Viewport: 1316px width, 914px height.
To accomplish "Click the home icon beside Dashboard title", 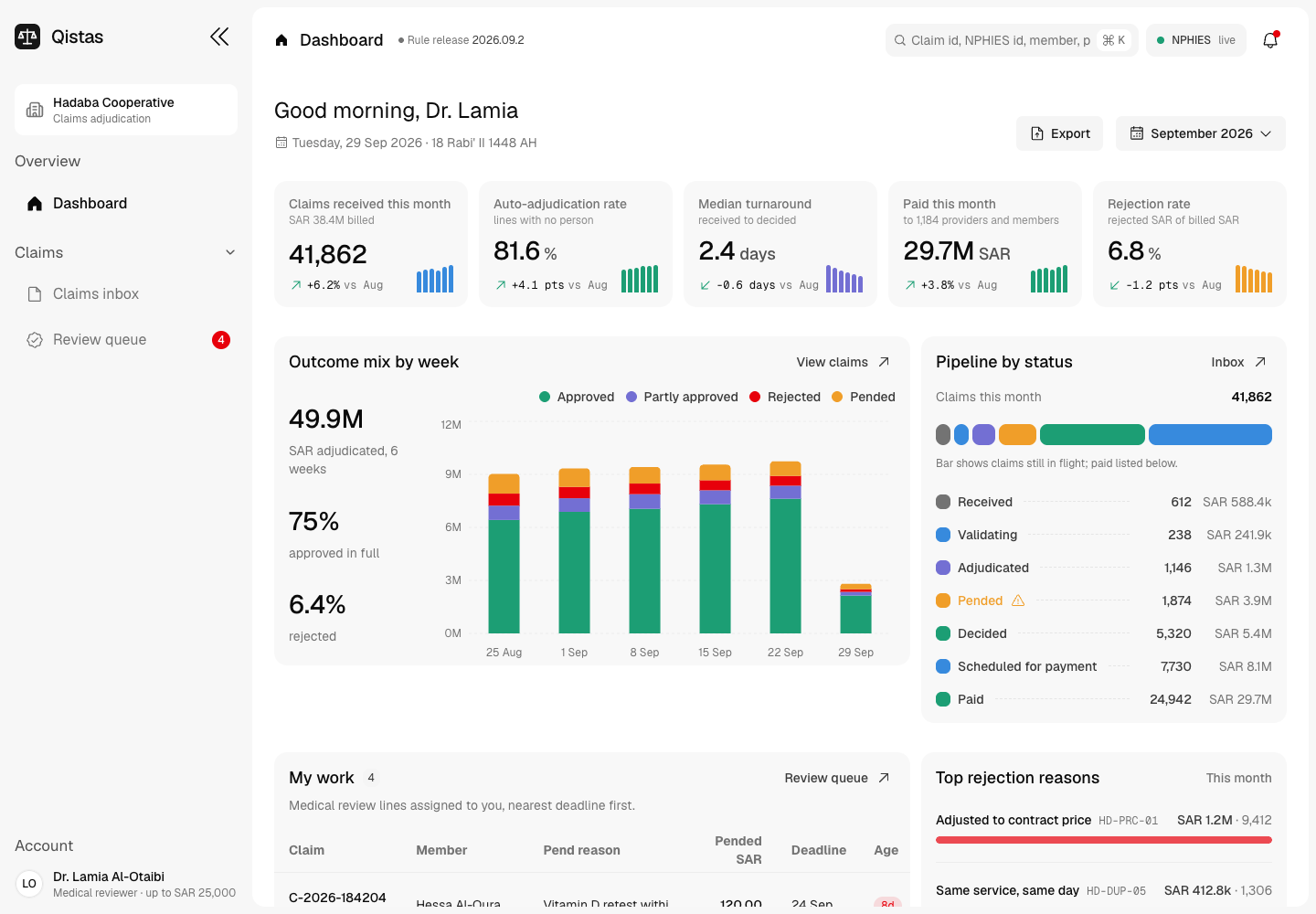I will tap(281, 40).
